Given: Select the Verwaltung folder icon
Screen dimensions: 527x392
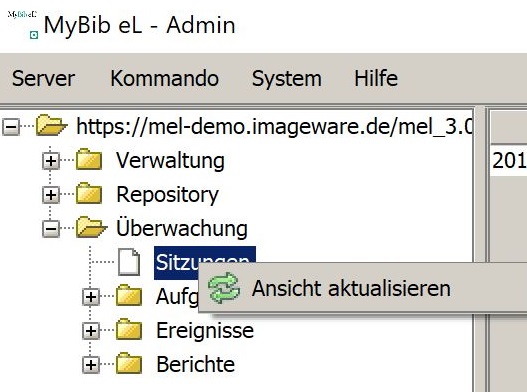Looking at the screenshot, I should click(x=89, y=159).
